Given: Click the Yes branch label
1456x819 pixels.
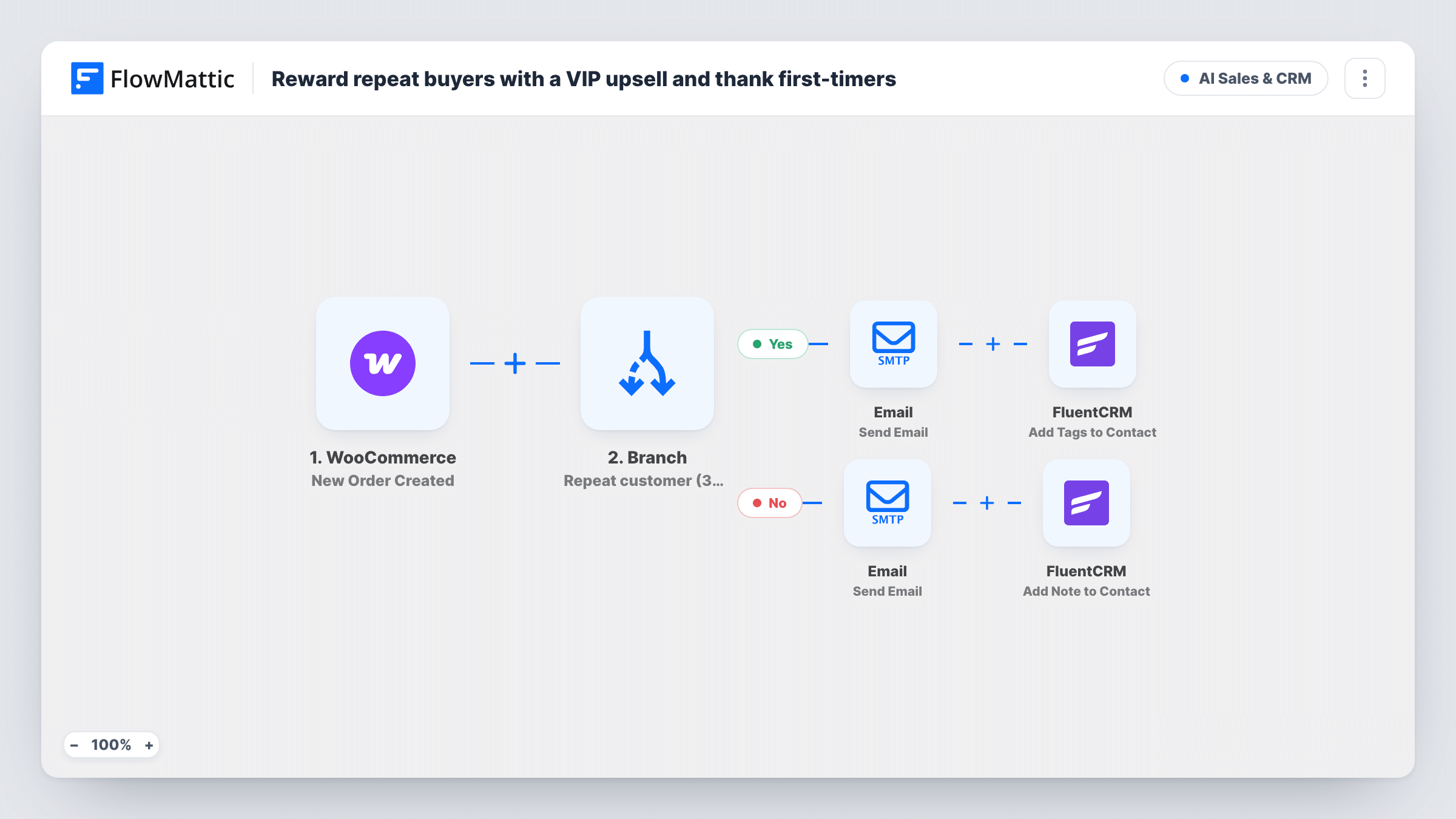Looking at the screenshot, I should tap(773, 344).
